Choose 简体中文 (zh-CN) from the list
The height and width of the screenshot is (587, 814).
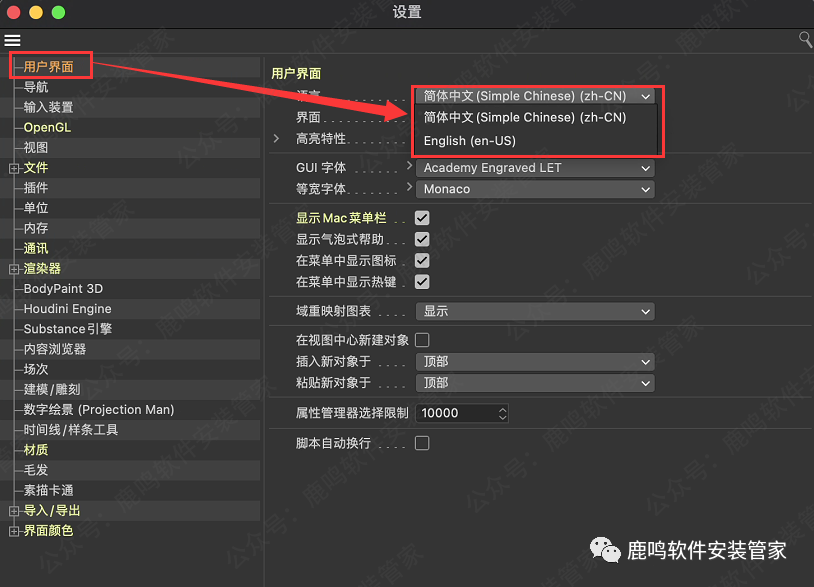click(524, 117)
